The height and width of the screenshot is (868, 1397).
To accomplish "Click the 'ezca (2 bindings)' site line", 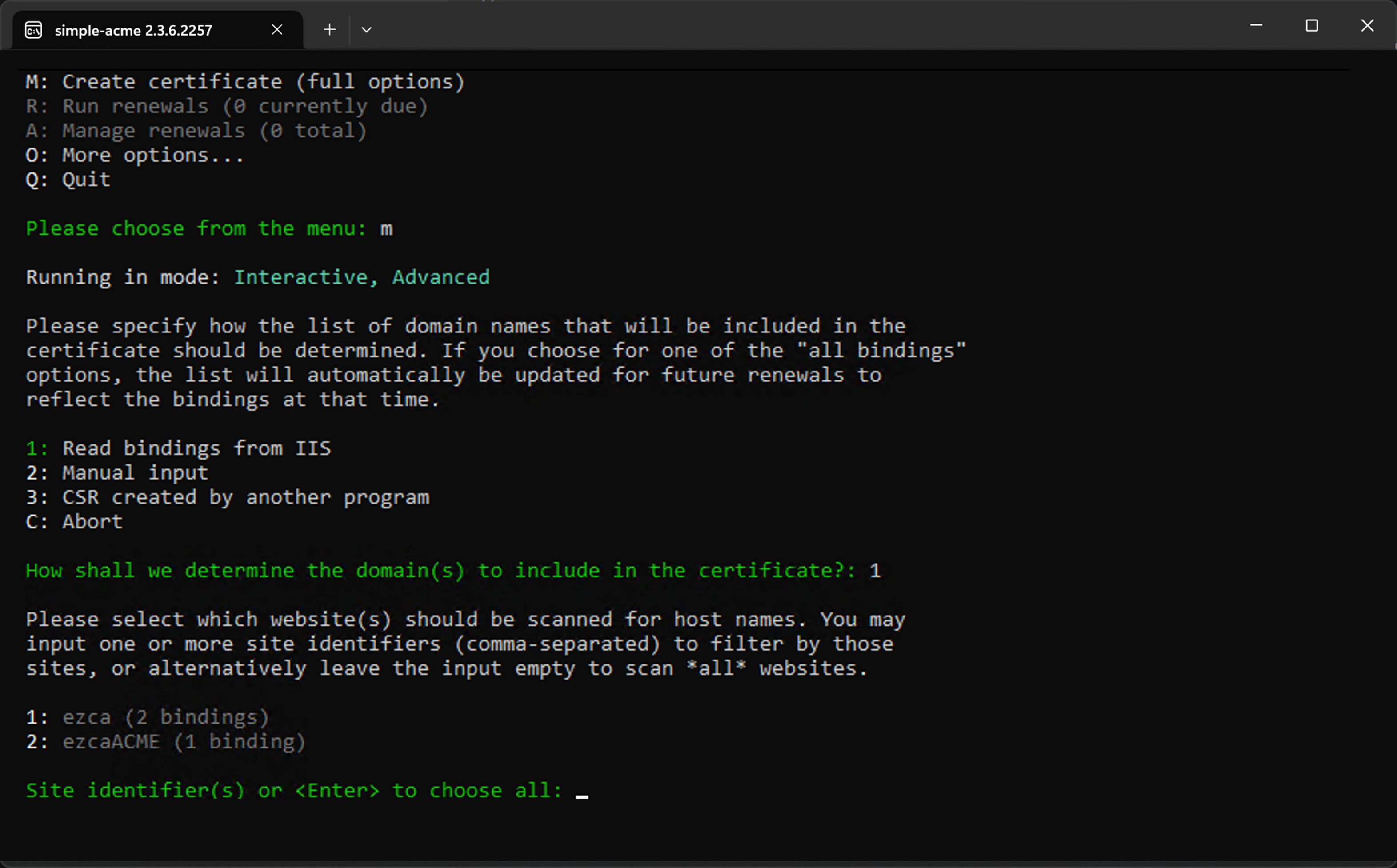I will (165, 718).
